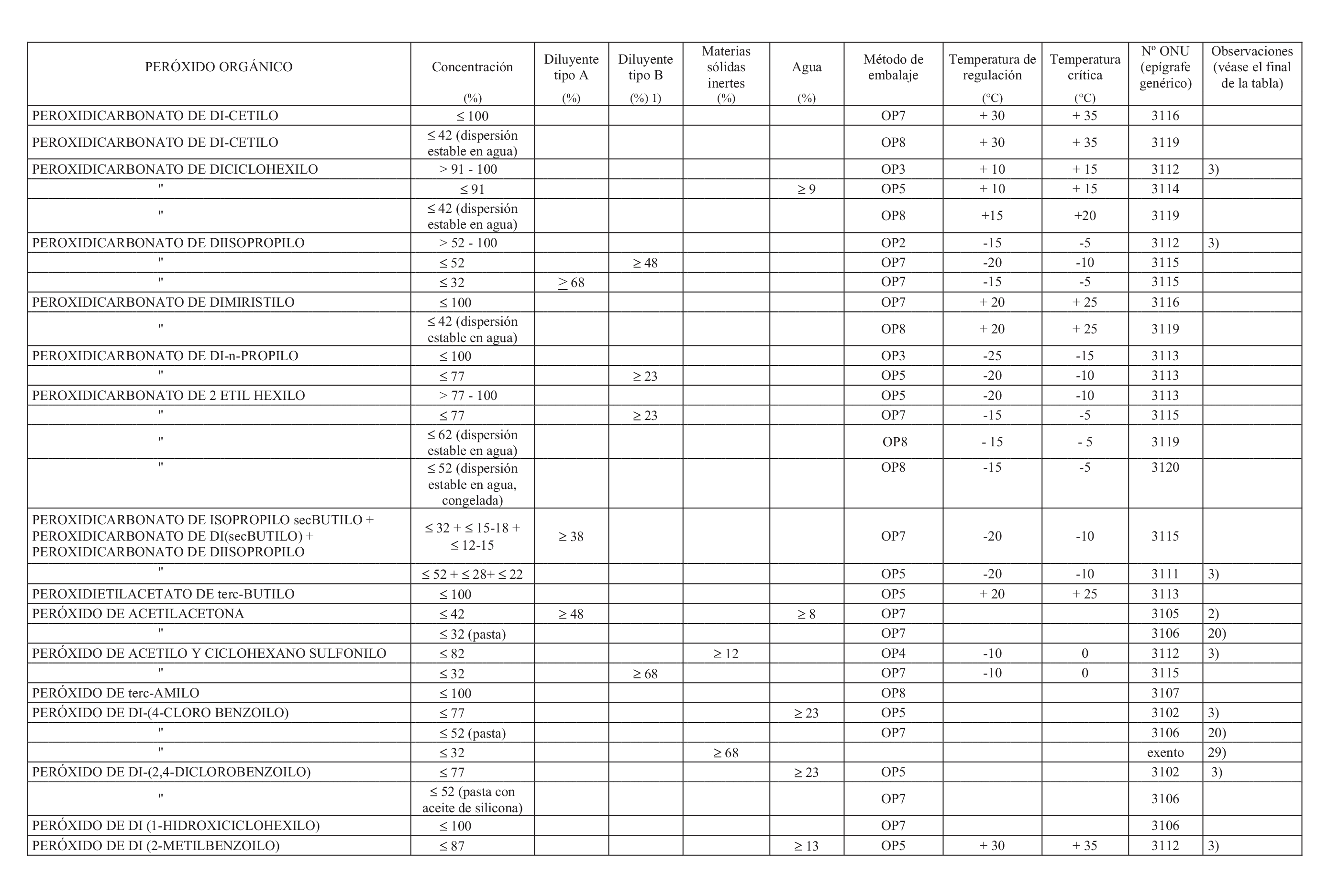Viewport: 1328px width, 896px height.
Task: Click '≤ 62 (dispersión estable en agua)' cell
Action: 472,442
